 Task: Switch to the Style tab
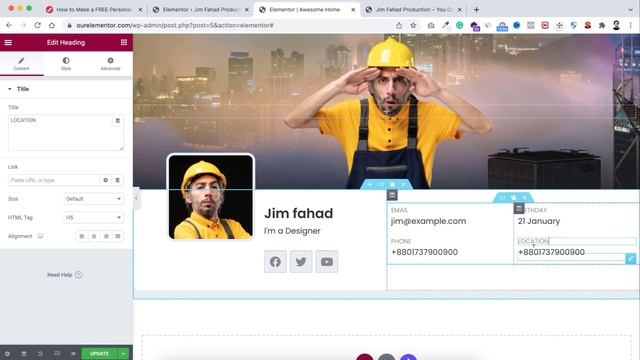click(x=66, y=64)
